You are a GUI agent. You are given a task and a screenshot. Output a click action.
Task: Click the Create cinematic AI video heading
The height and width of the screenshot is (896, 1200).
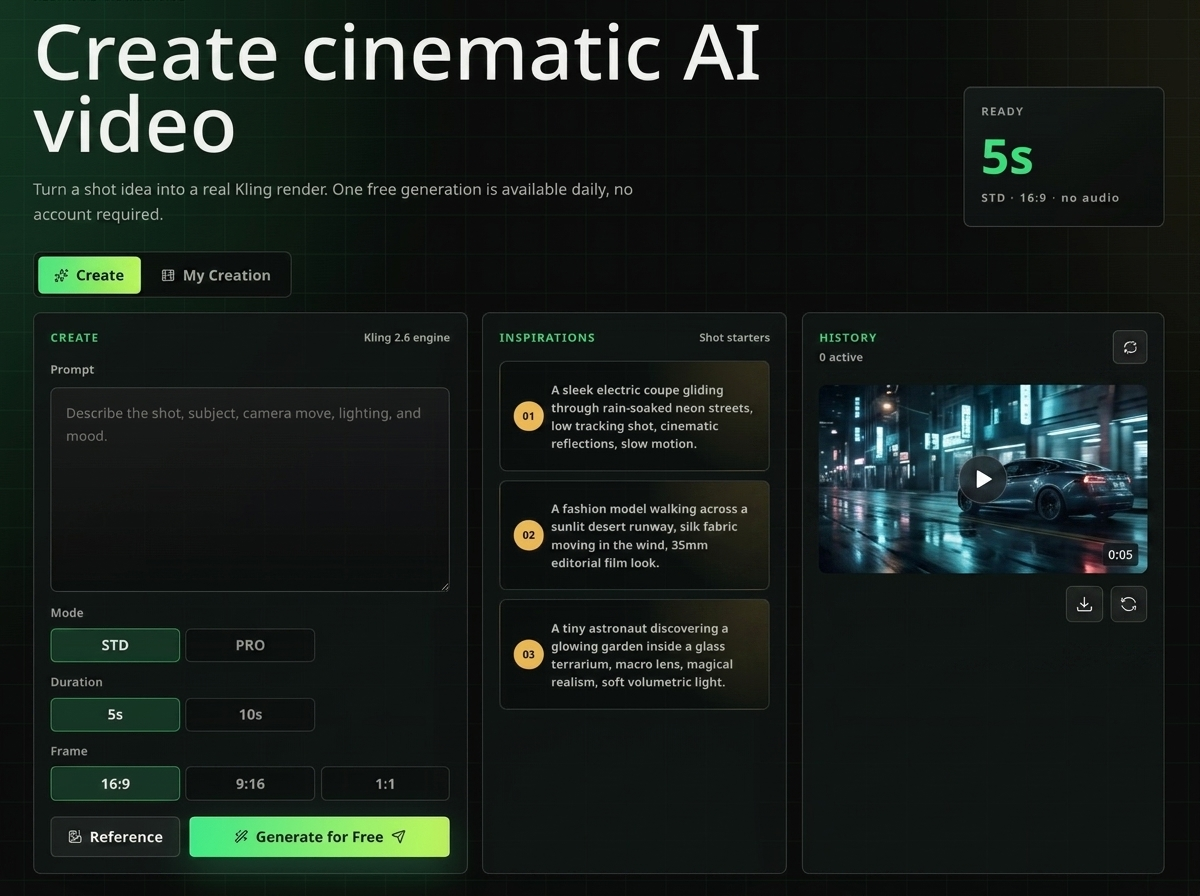tap(397, 88)
